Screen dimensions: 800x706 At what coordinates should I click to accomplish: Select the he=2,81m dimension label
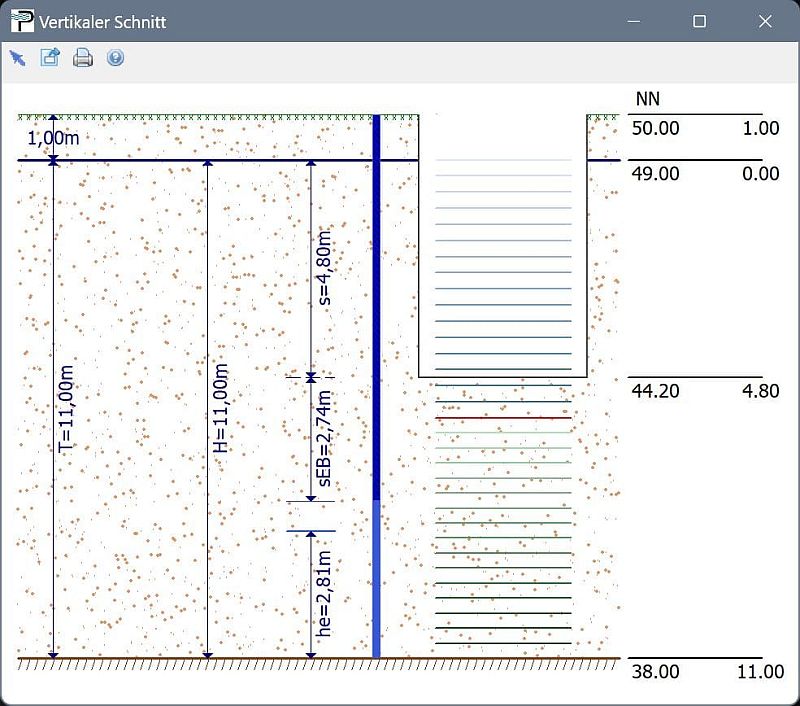(x=324, y=593)
